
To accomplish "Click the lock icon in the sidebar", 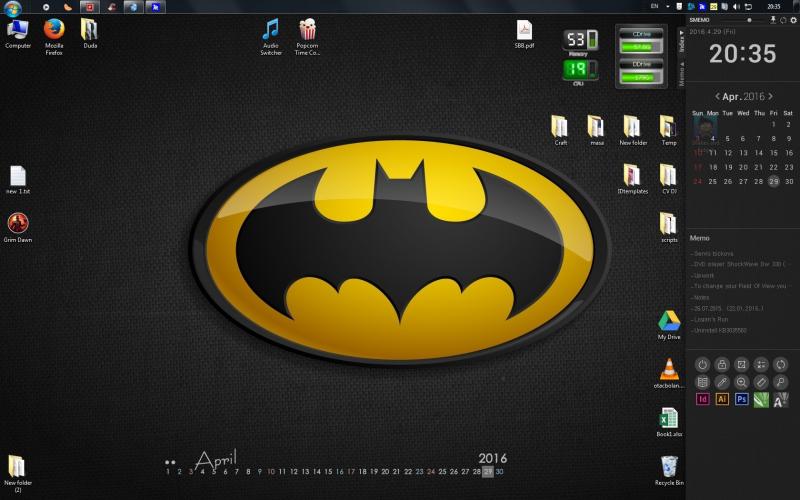I will 722,364.
